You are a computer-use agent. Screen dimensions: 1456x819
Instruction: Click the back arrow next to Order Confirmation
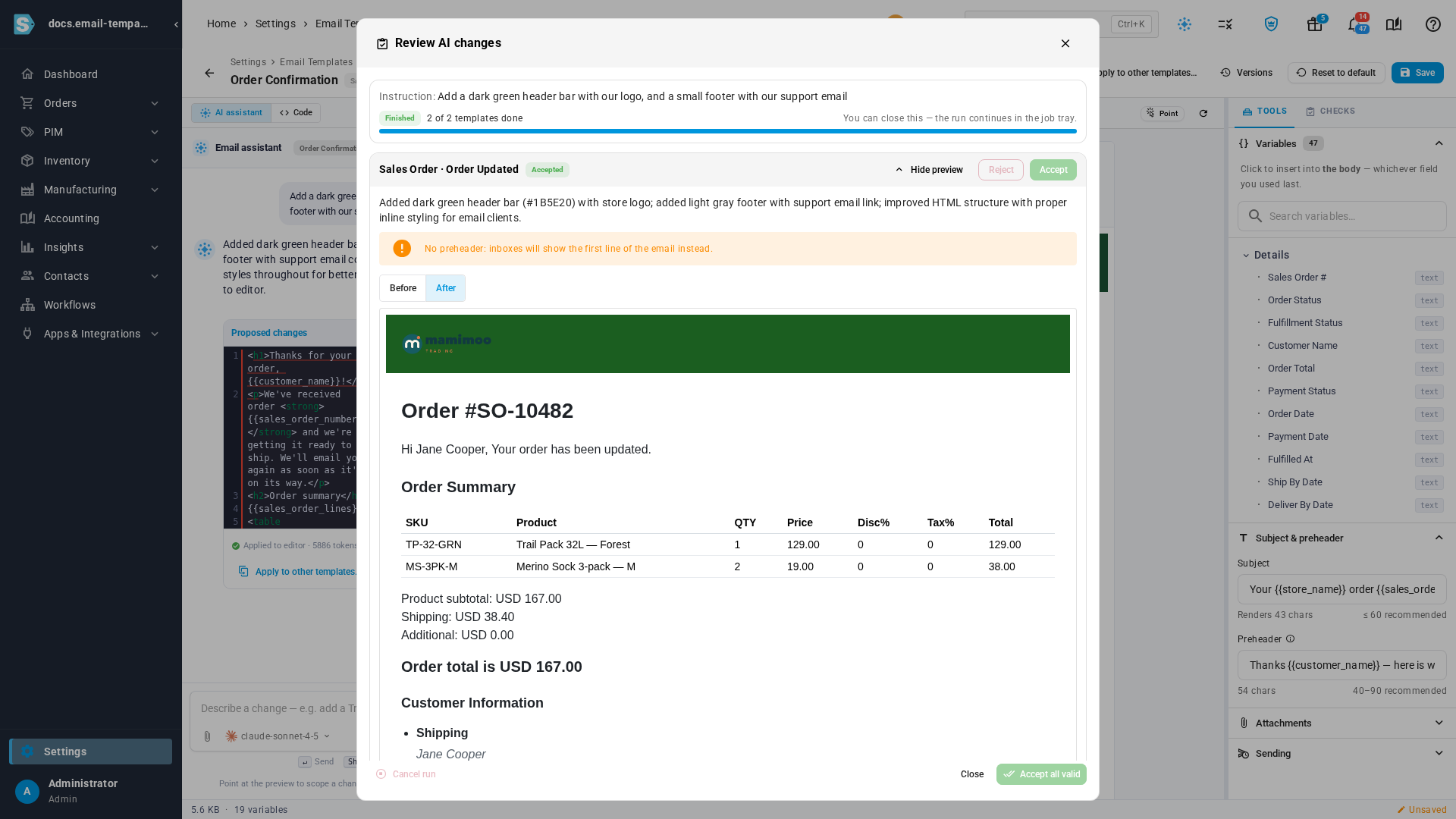(x=209, y=73)
